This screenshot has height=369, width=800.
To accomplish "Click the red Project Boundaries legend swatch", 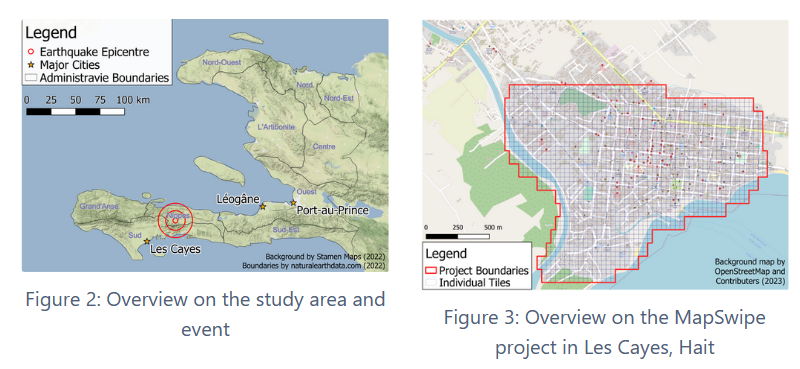I will 432,270.
